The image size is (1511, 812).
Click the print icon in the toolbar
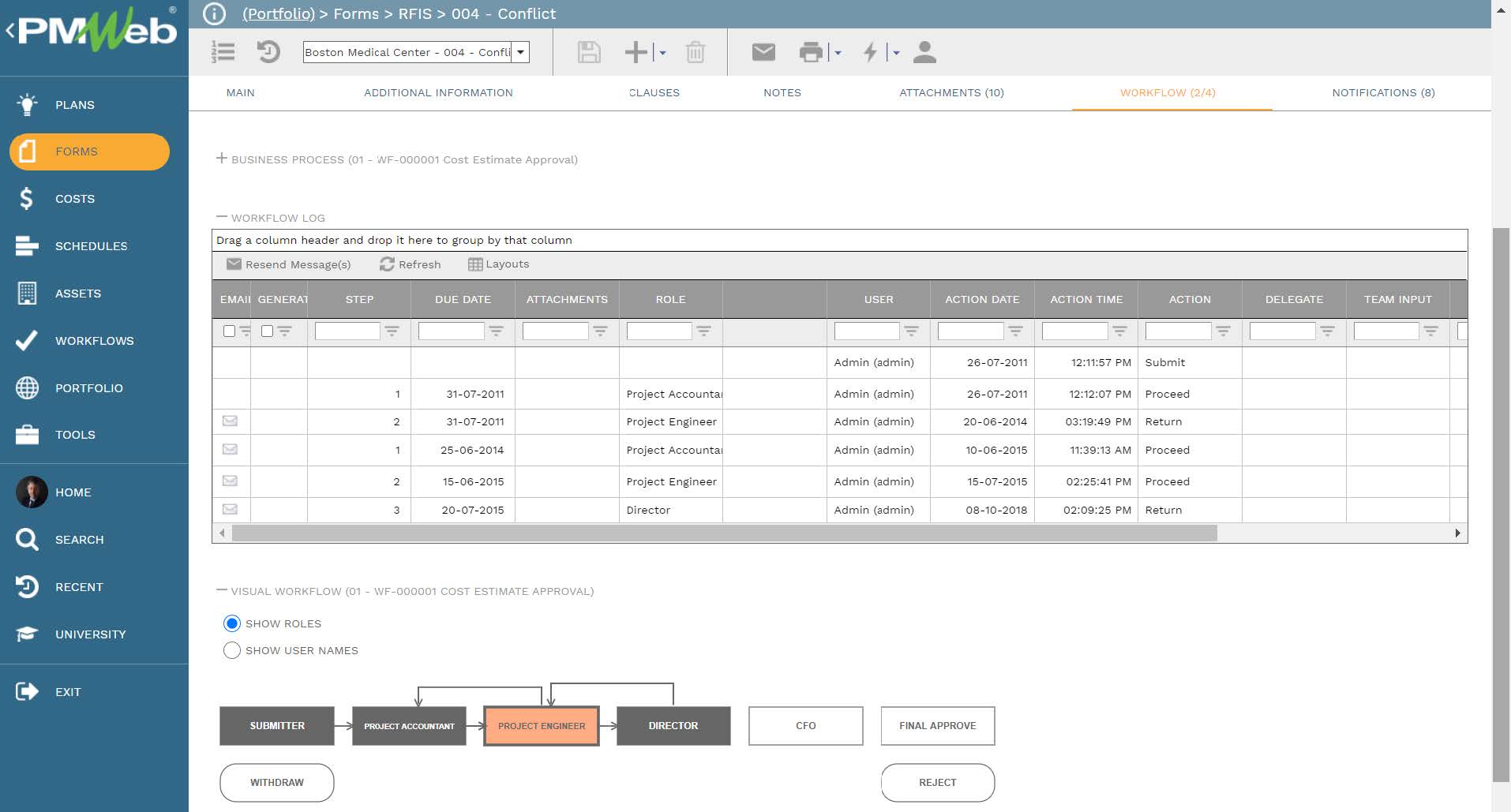810,51
